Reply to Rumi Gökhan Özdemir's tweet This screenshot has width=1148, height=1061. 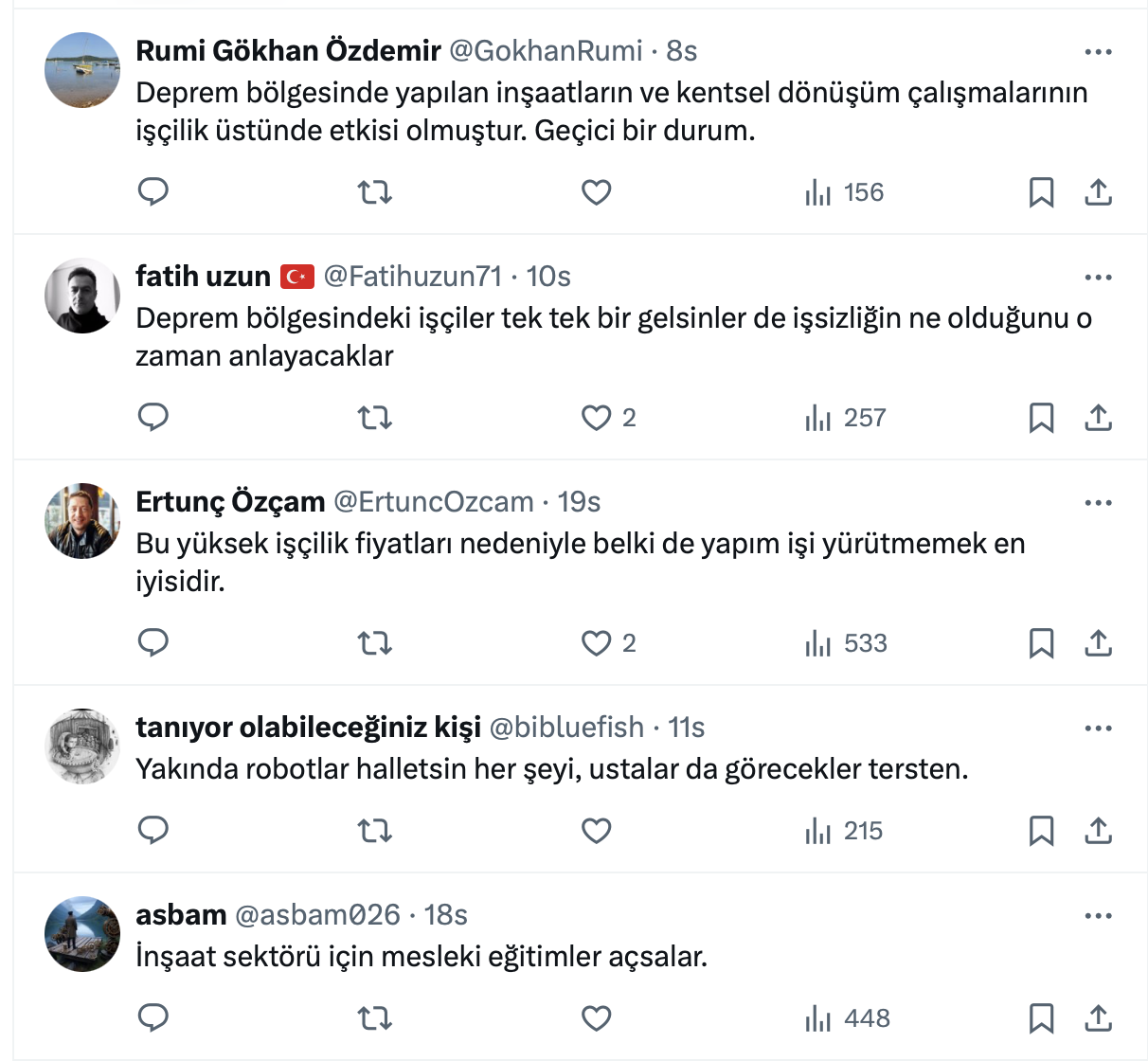[x=153, y=192]
